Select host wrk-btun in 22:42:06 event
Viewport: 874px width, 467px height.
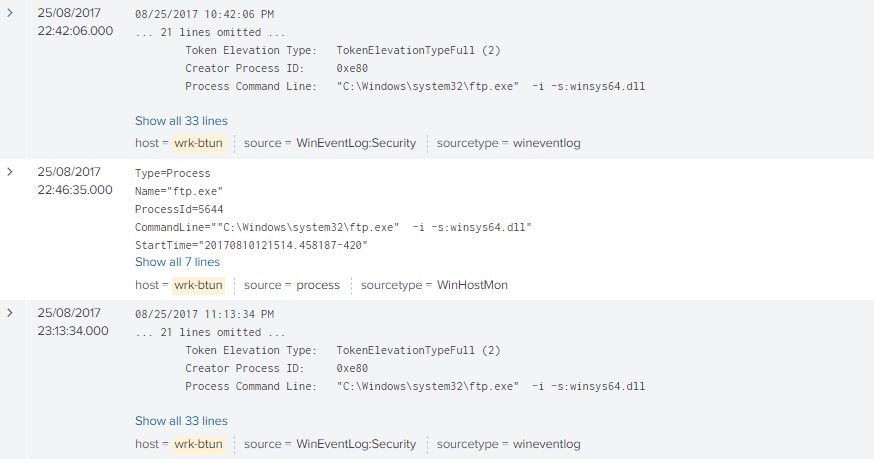(198, 143)
